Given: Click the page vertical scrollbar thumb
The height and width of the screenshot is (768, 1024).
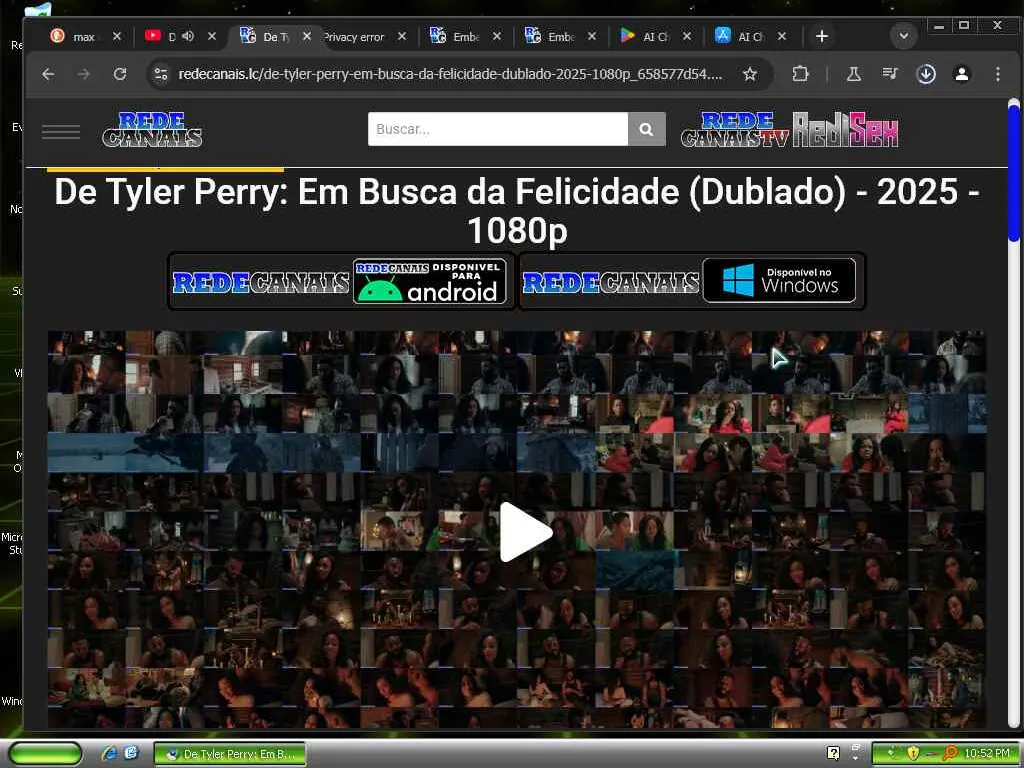Looking at the screenshot, I should 1014,173.
